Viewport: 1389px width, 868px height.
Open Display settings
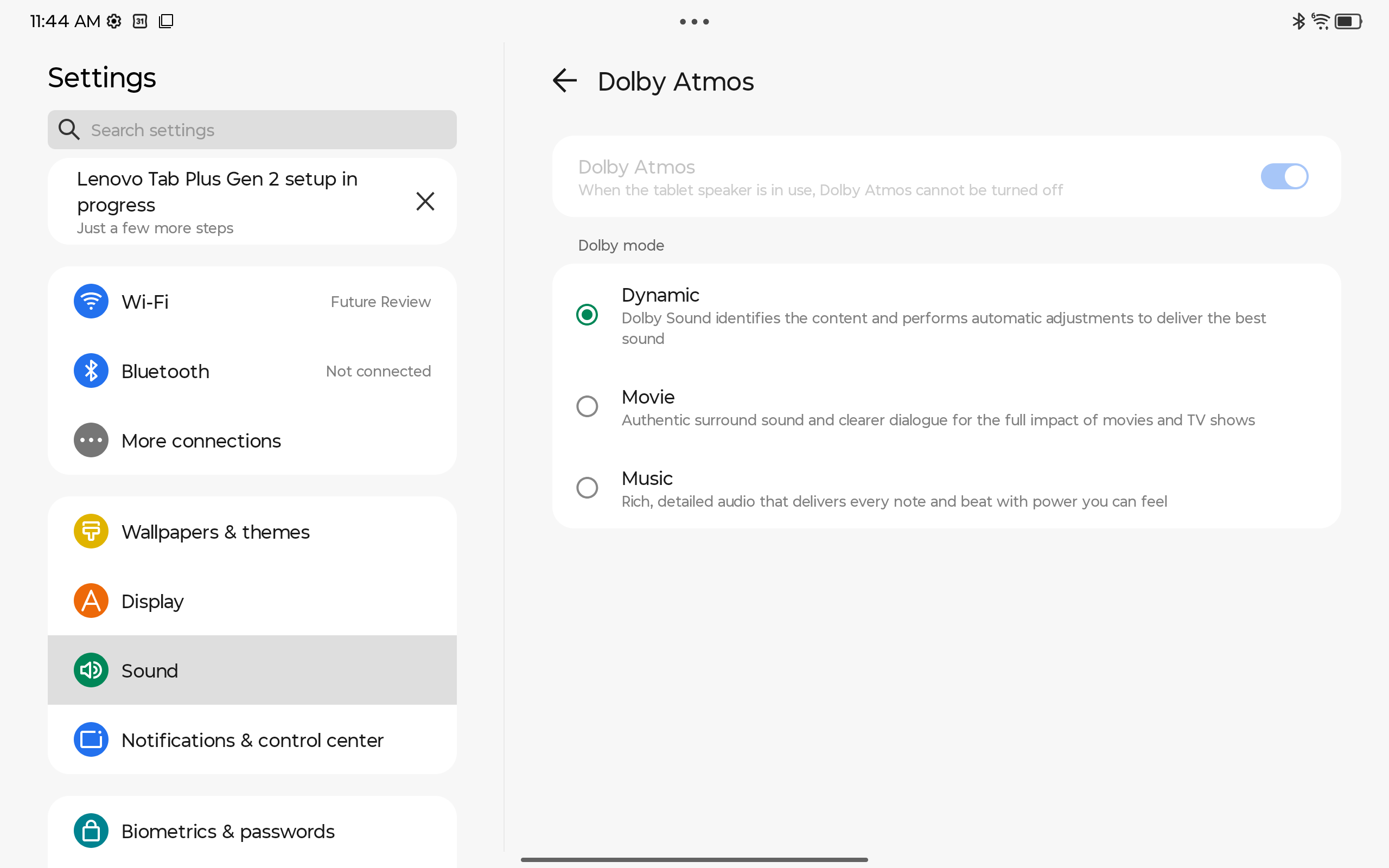point(252,601)
